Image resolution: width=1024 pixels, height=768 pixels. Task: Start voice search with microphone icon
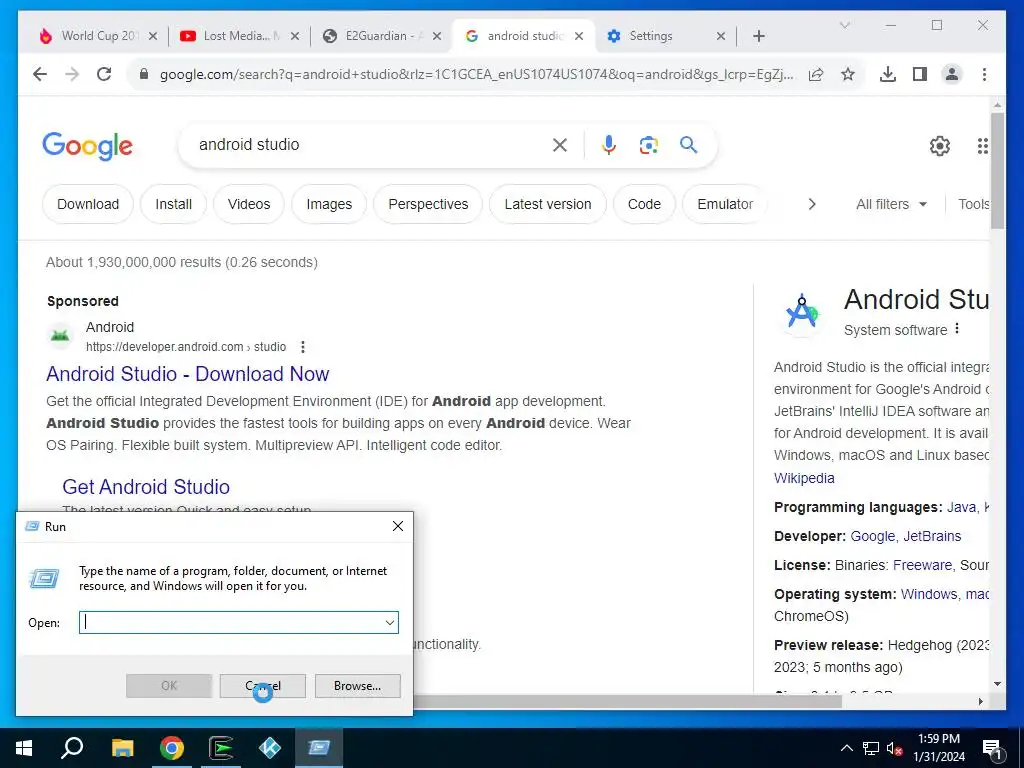609,145
